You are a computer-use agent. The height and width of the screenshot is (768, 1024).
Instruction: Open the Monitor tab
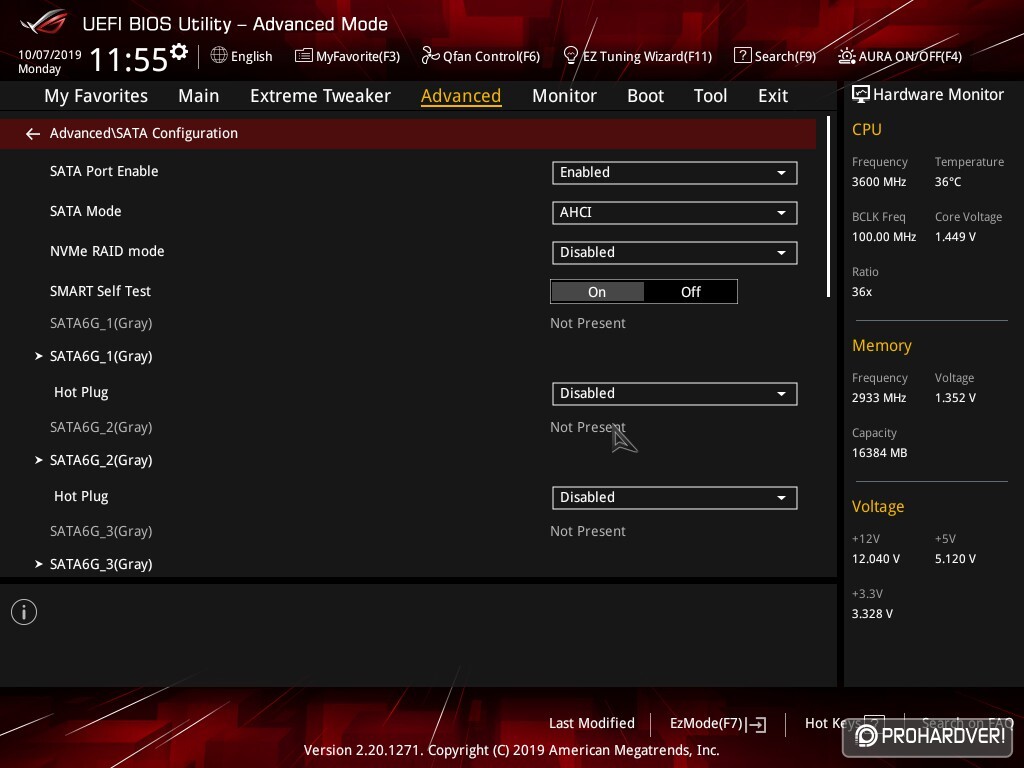coord(564,96)
